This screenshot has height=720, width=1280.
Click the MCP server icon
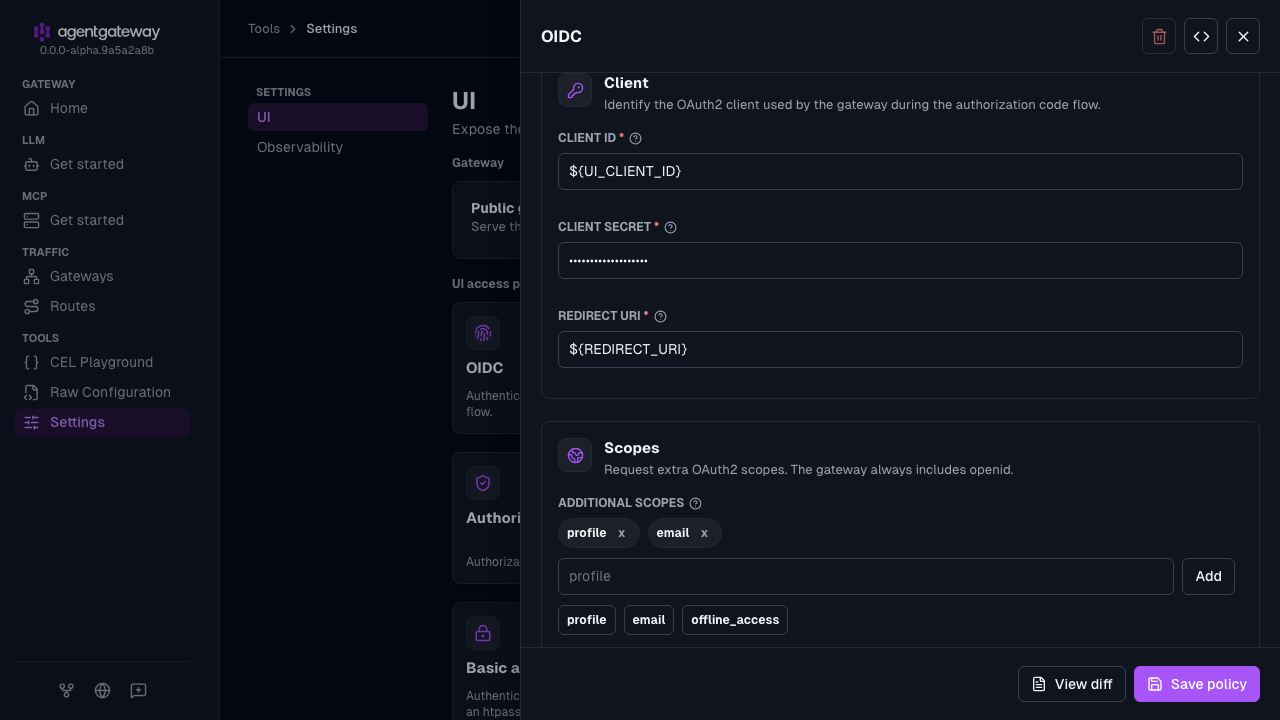pyautogui.click(x=32, y=220)
